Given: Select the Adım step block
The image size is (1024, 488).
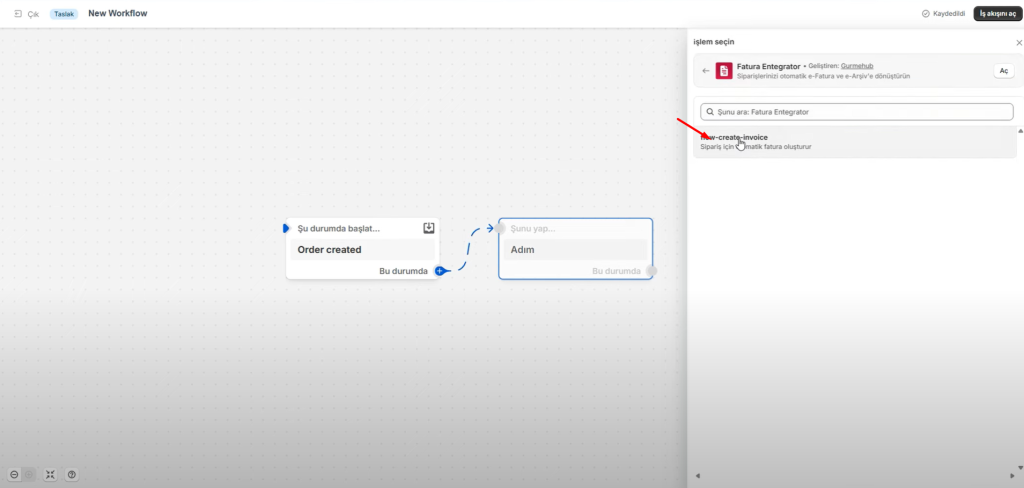Looking at the screenshot, I should coord(574,249).
